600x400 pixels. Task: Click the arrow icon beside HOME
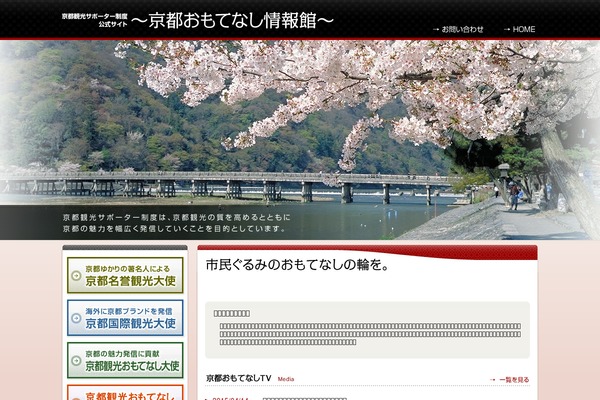click(507, 29)
